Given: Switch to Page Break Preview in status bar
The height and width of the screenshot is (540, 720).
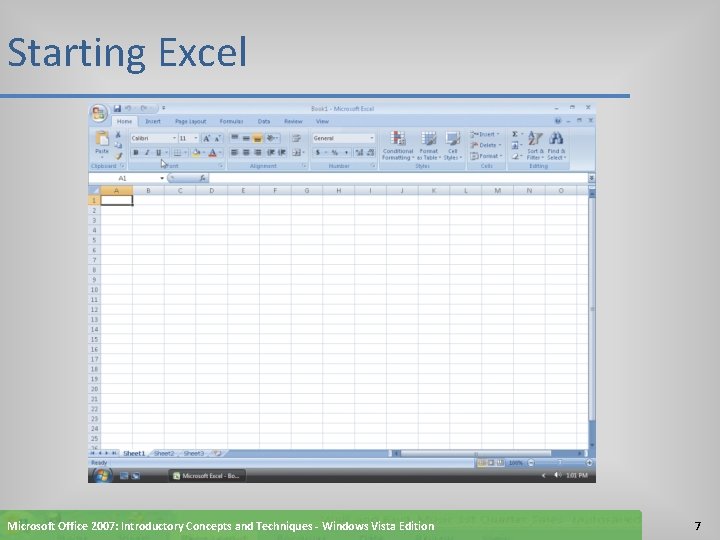Looking at the screenshot, I should click(x=500, y=463).
